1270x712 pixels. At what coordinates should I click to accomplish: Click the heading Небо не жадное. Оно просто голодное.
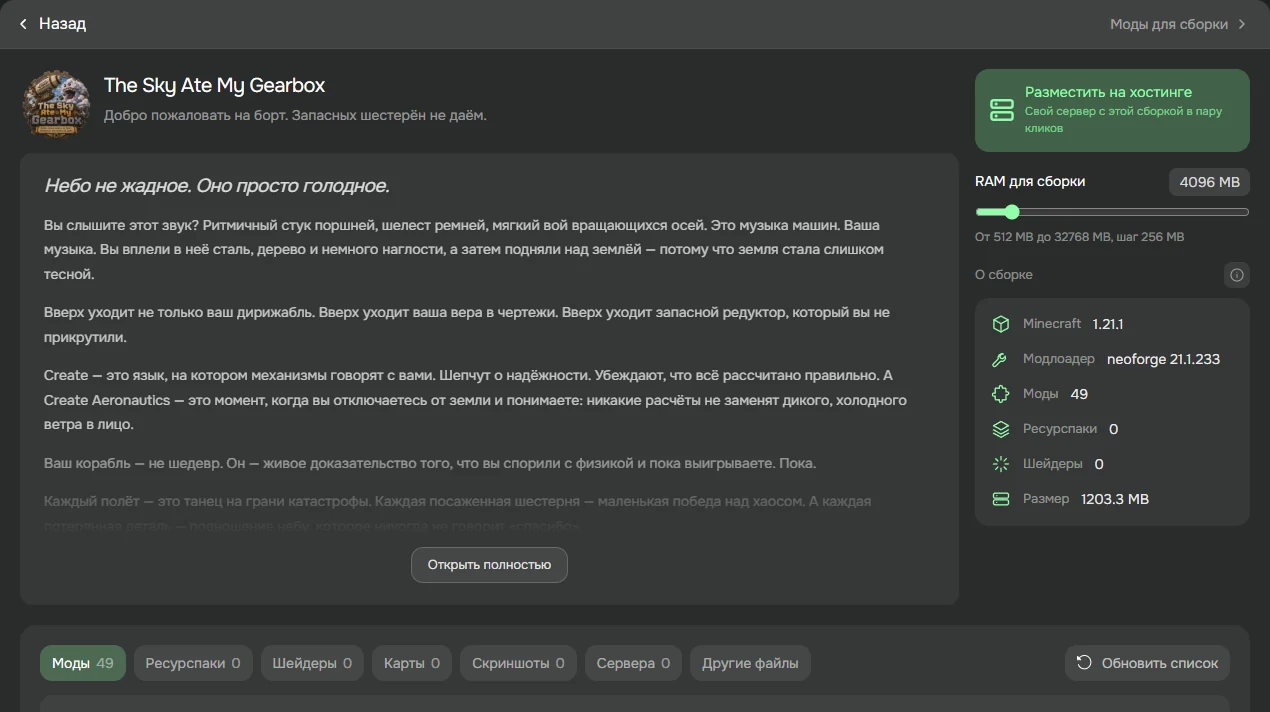pyautogui.click(x=217, y=186)
